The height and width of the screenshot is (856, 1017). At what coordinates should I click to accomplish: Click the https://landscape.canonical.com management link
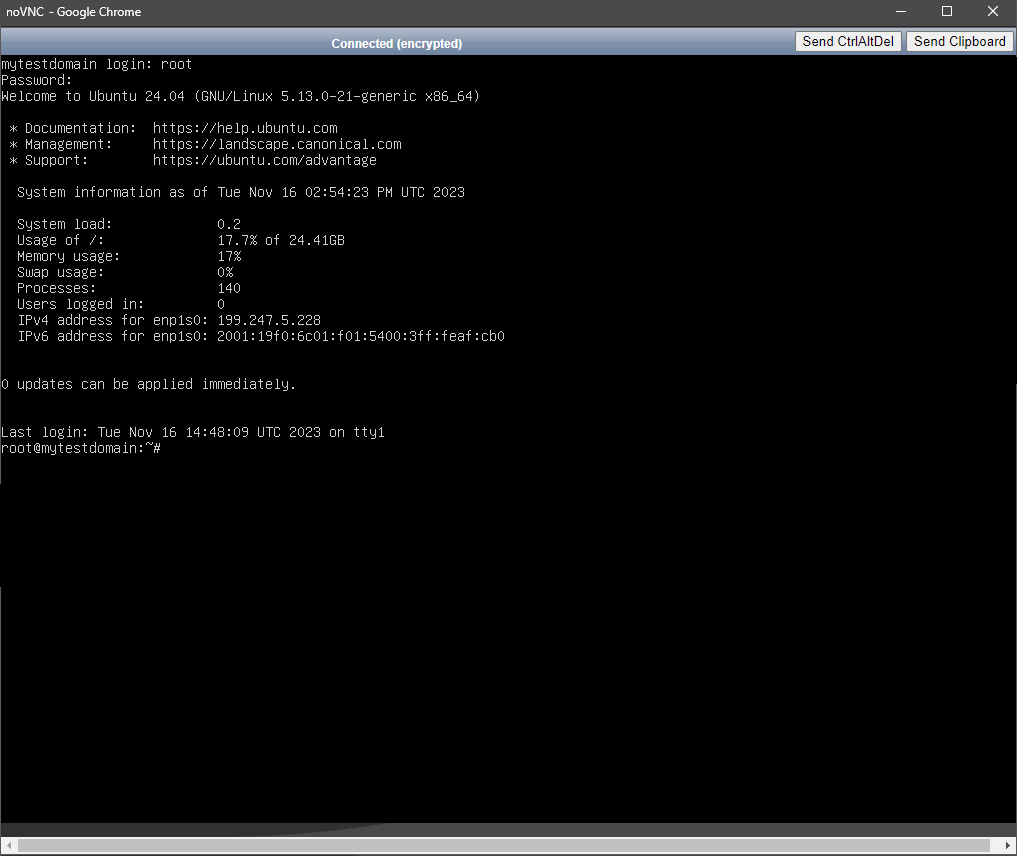[x=277, y=144]
